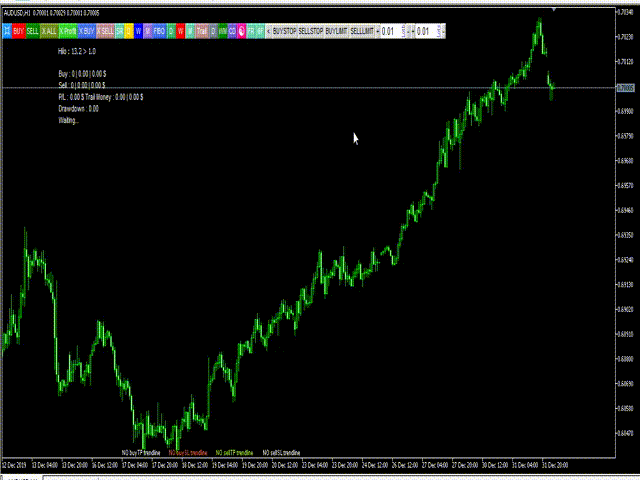This screenshot has width=640, height=480.
Task: Click the Hilo : 13.2 > 1.0 text
Action: [x=77, y=51]
